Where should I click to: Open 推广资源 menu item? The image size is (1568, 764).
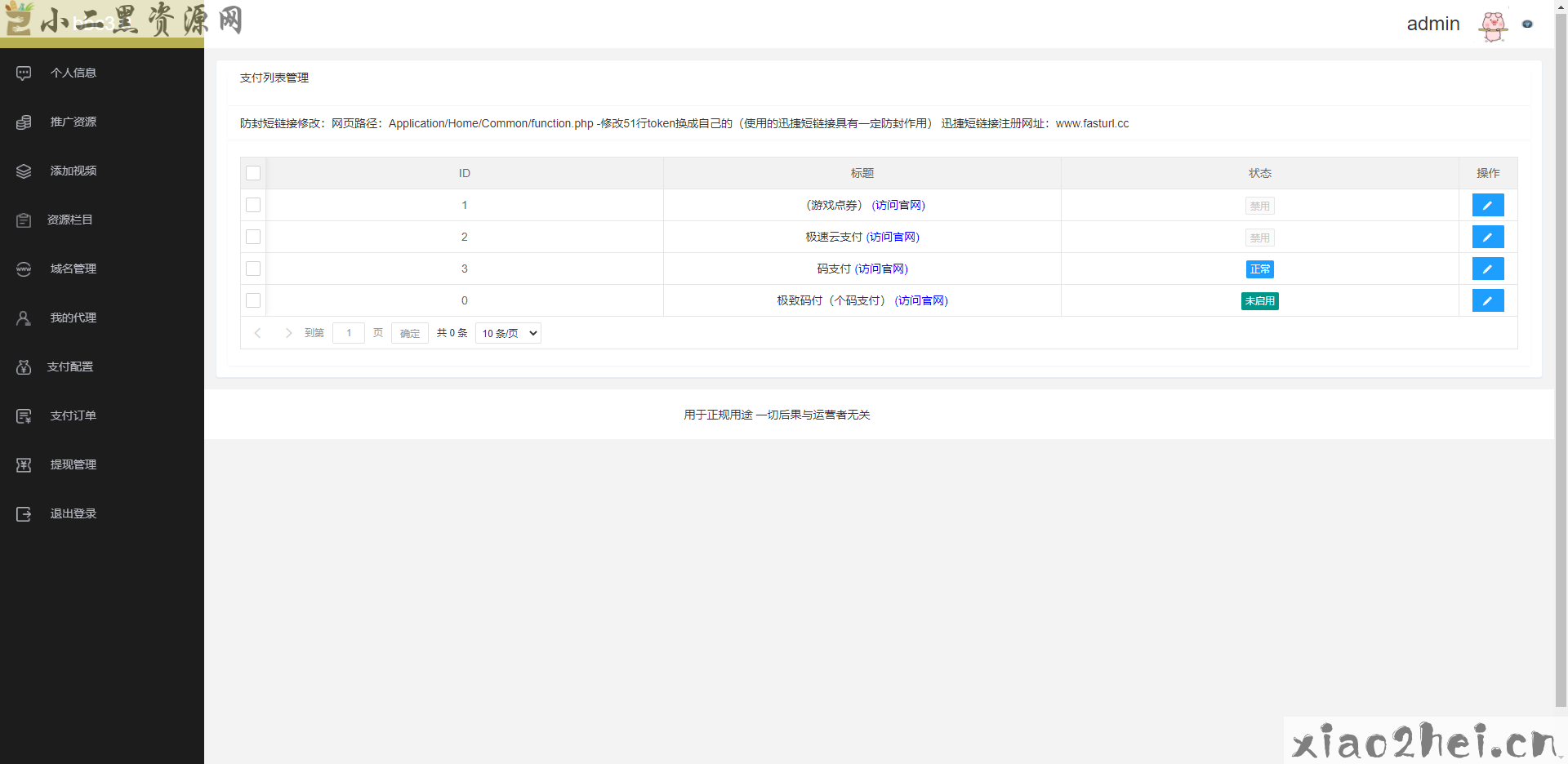tap(102, 122)
